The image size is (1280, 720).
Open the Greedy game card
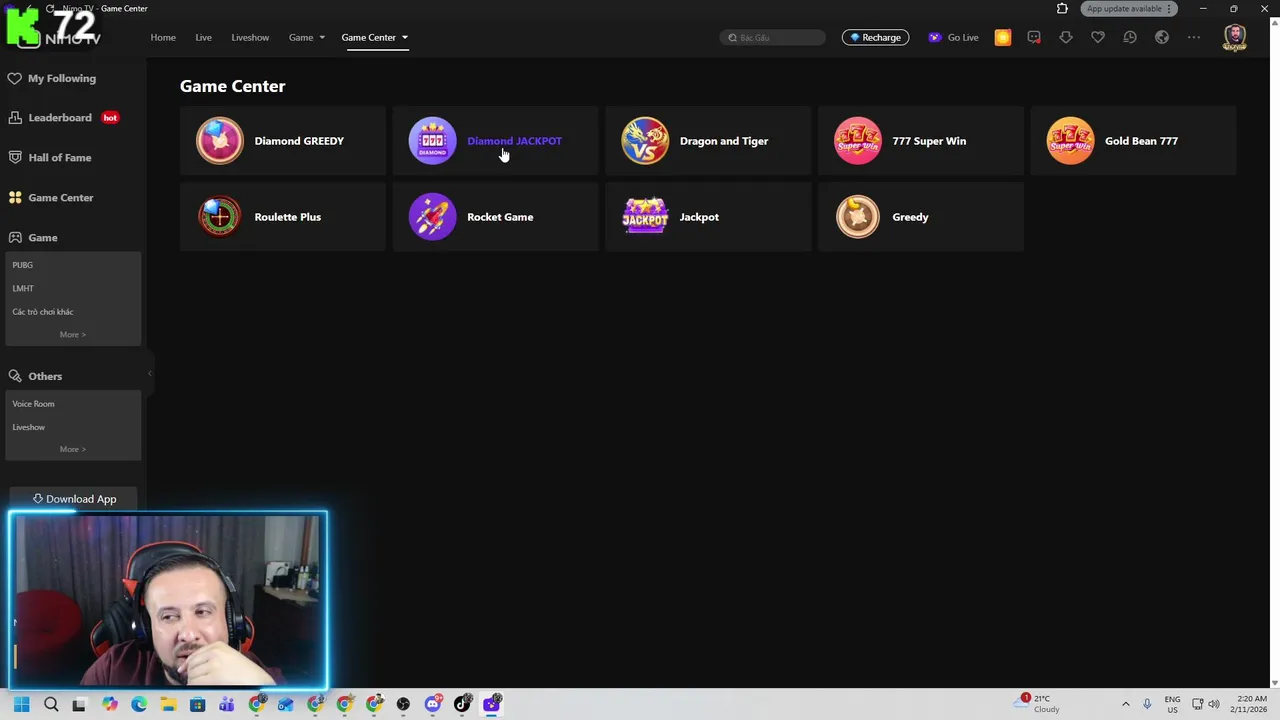[x=921, y=217]
